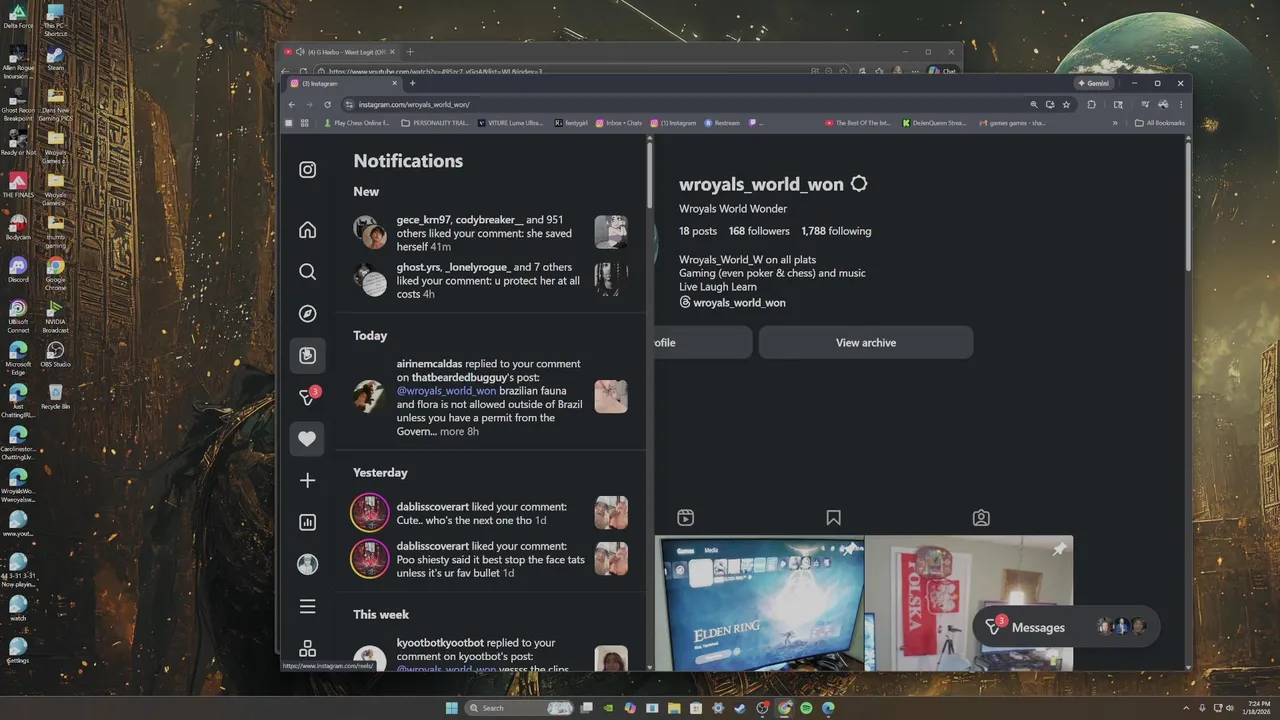
Task: Open the All Bookmarks folder
Action: (1160, 123)
